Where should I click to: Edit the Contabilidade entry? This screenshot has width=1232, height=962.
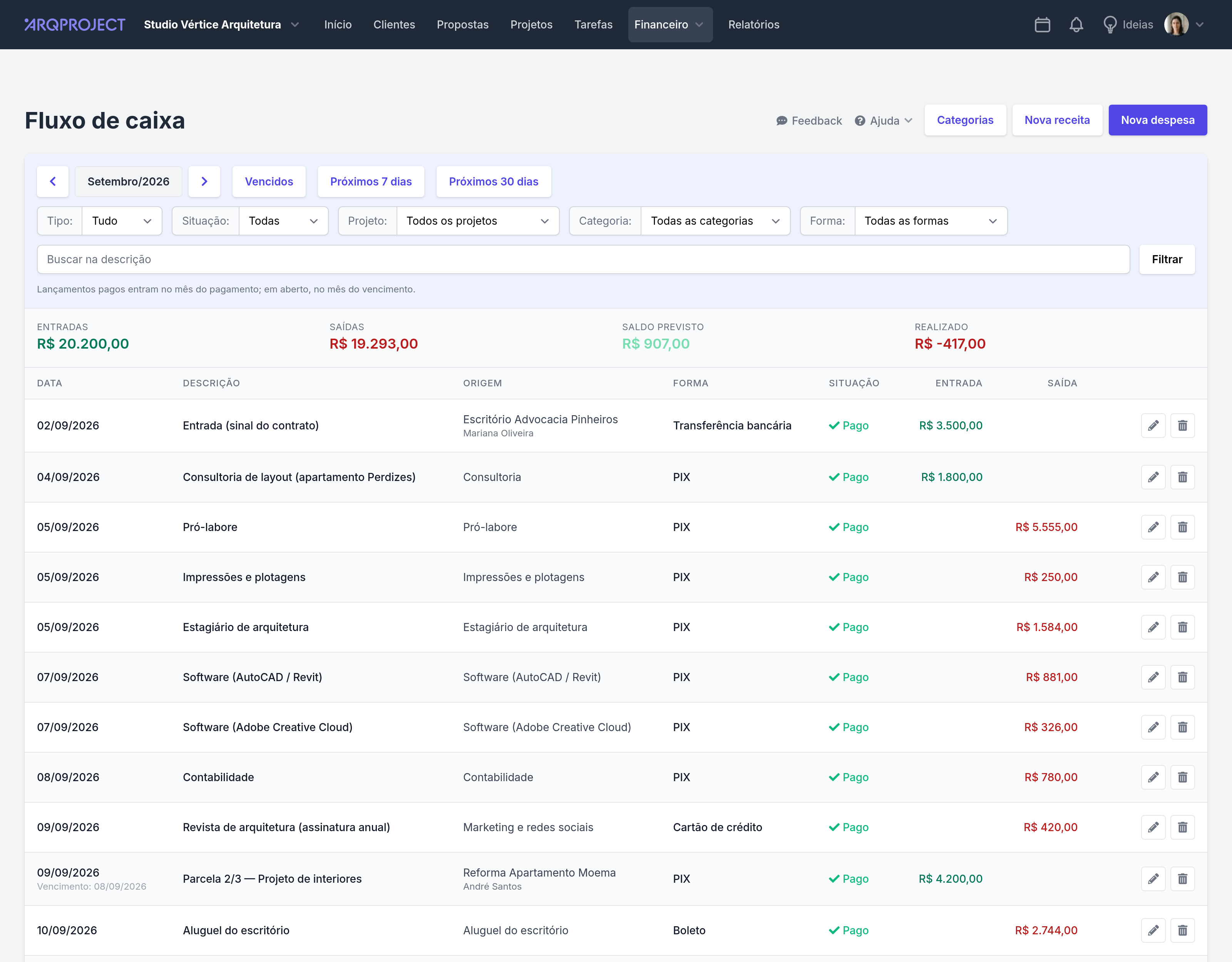pos(1153,777)
